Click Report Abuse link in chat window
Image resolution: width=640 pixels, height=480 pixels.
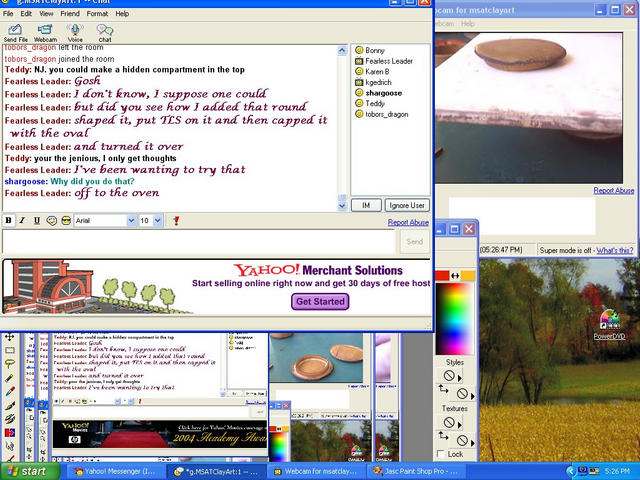click(408, 222)
